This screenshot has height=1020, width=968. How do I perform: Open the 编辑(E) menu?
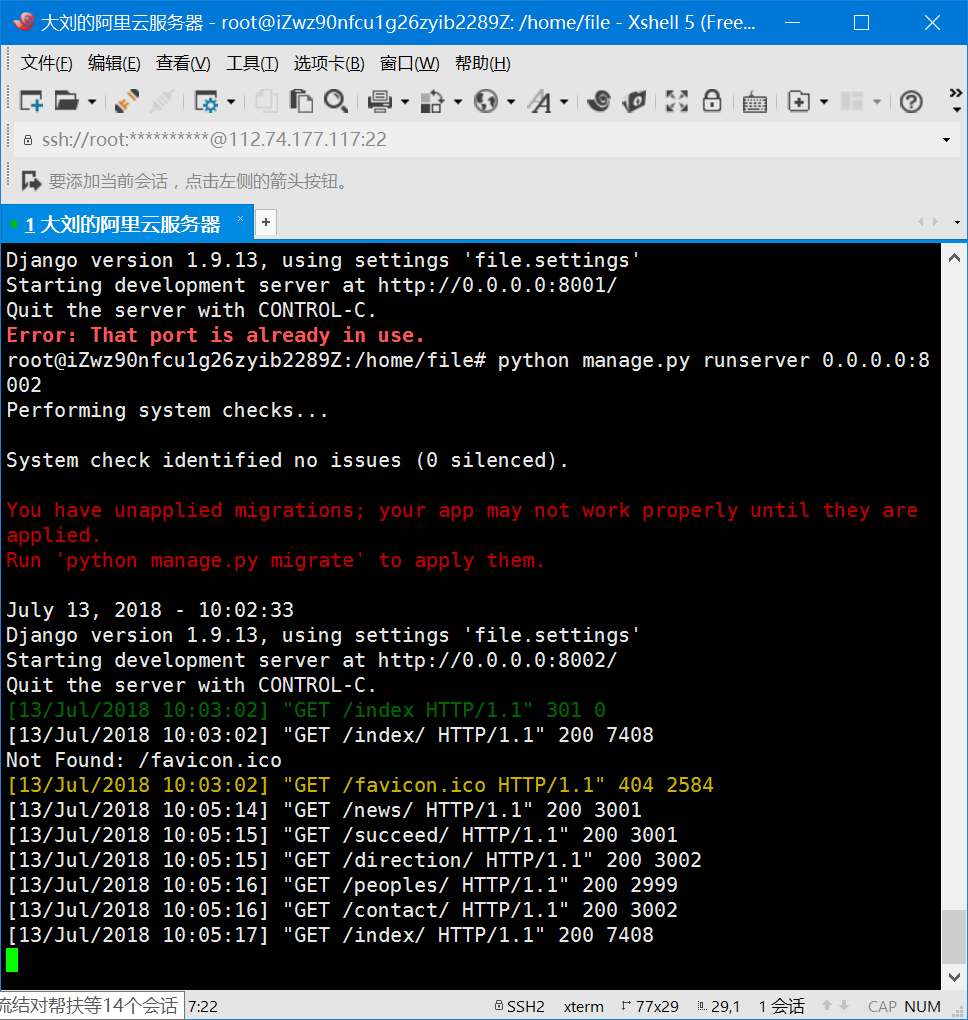coord(114,64)
